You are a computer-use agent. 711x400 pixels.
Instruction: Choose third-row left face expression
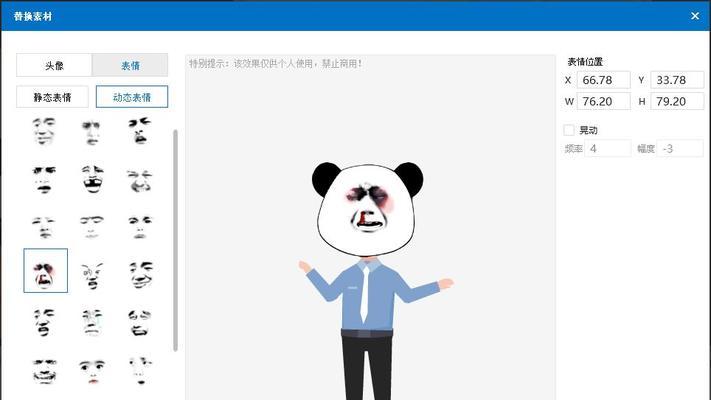[x=44, y=227]
